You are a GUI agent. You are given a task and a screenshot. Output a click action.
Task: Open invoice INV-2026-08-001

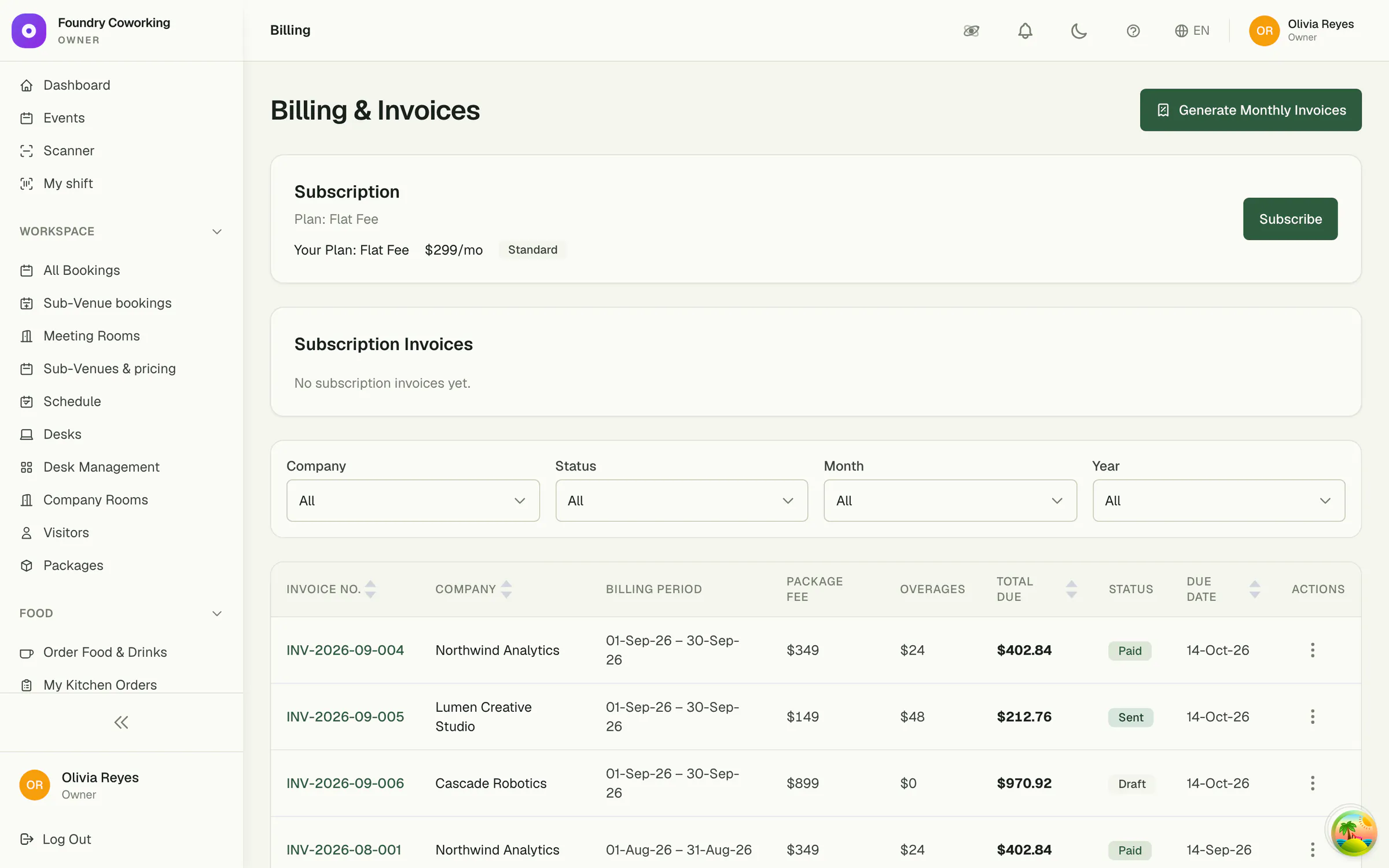coord(344,849)
